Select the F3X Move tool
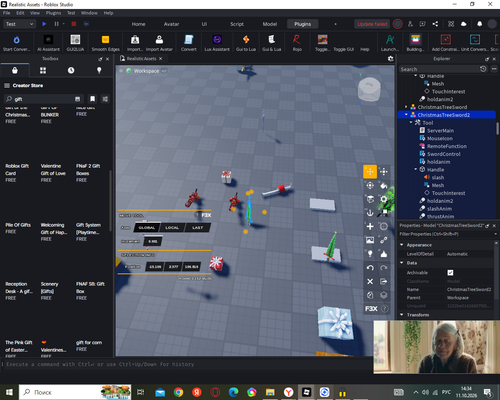The width and height of the screenshot is (500, 400). click(370, 172)
